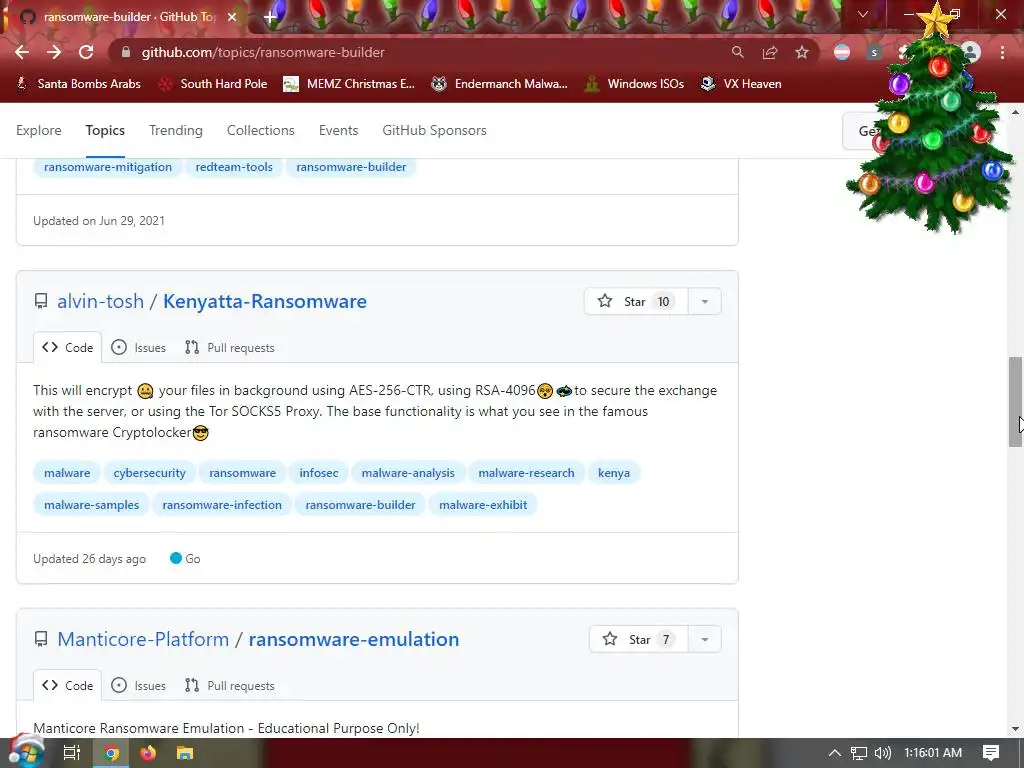The width and height of the screenshot is (1024, 768).
Task: Open Chrome's three-dot menu
Action: tap(1002, 52)
